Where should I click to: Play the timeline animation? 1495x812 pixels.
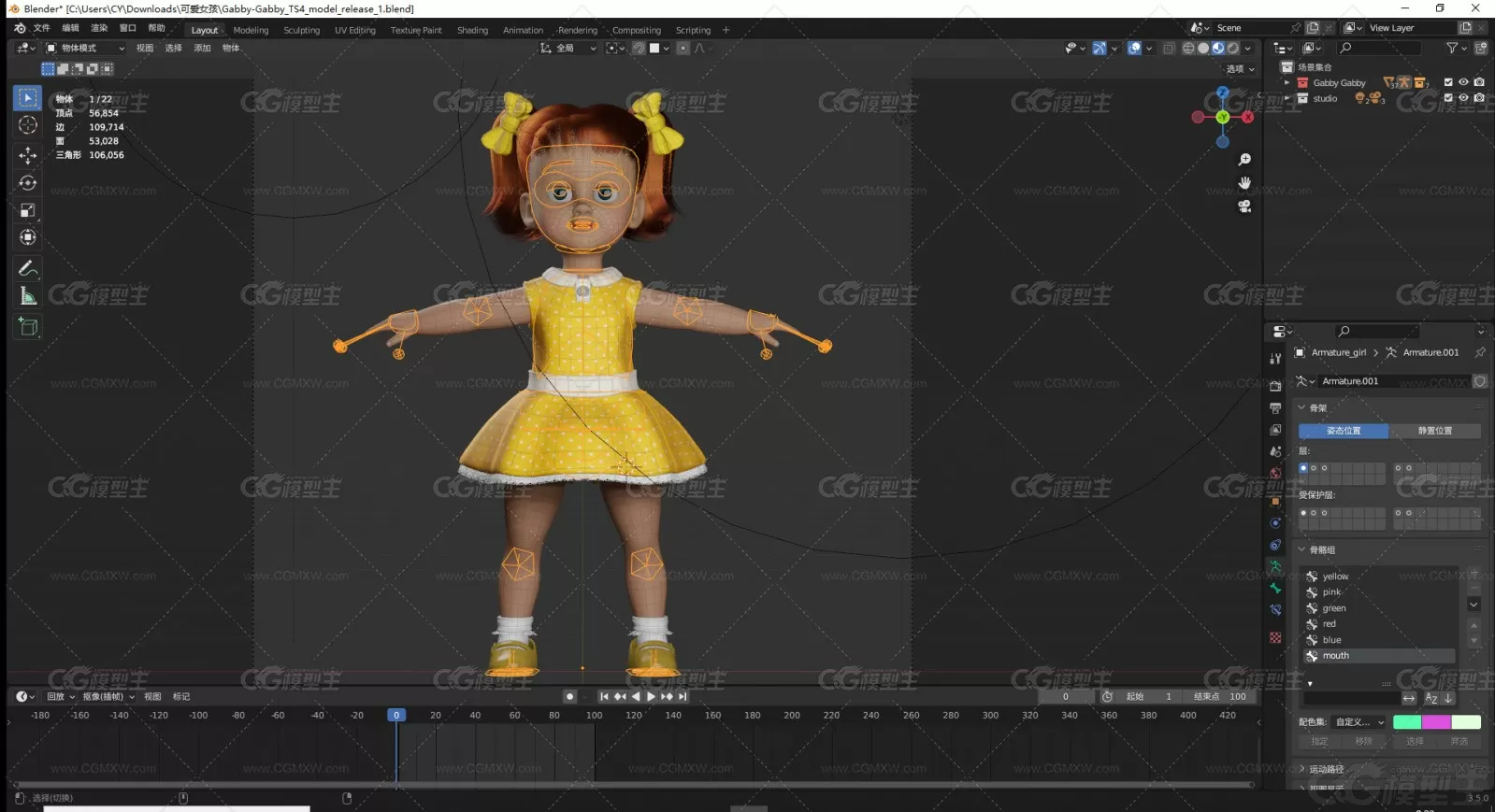(x=651, y=697)
